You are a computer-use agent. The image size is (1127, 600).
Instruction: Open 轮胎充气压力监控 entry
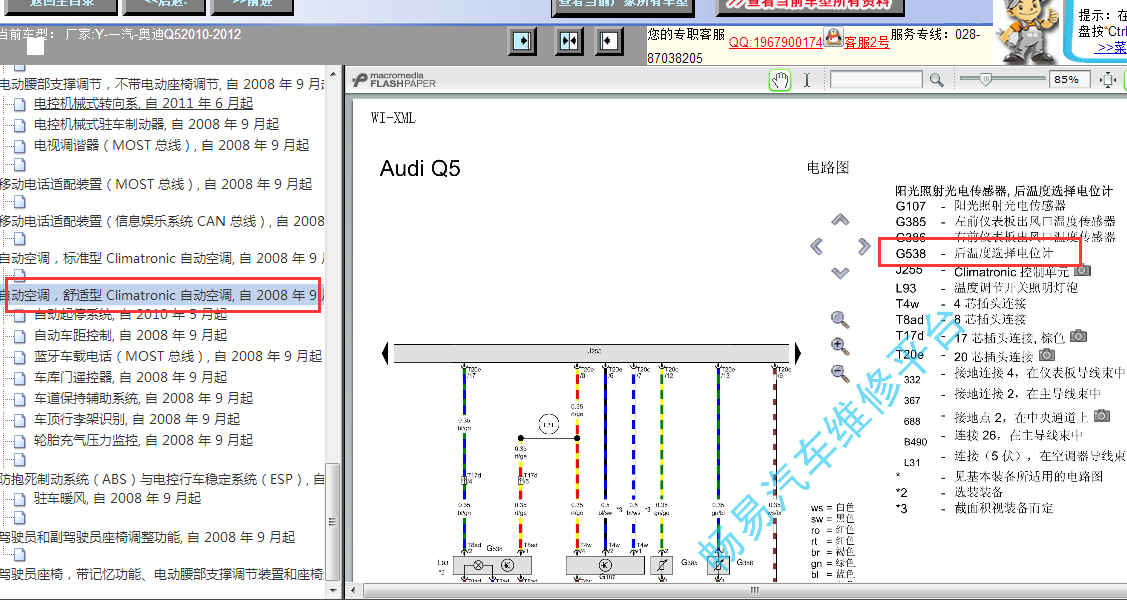click(144, 440)
